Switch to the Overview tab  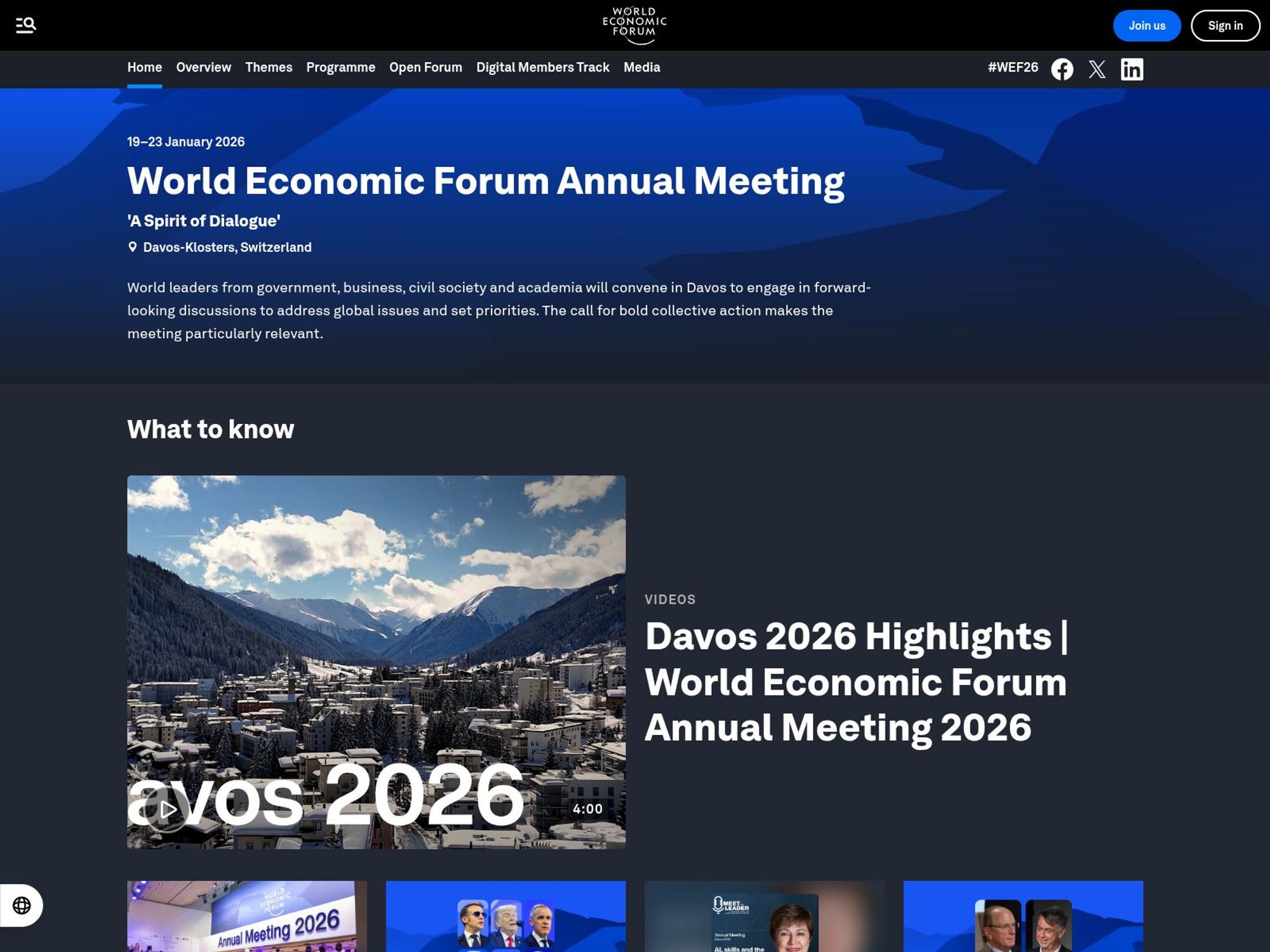pyautogui.click(x=203, y=67)
